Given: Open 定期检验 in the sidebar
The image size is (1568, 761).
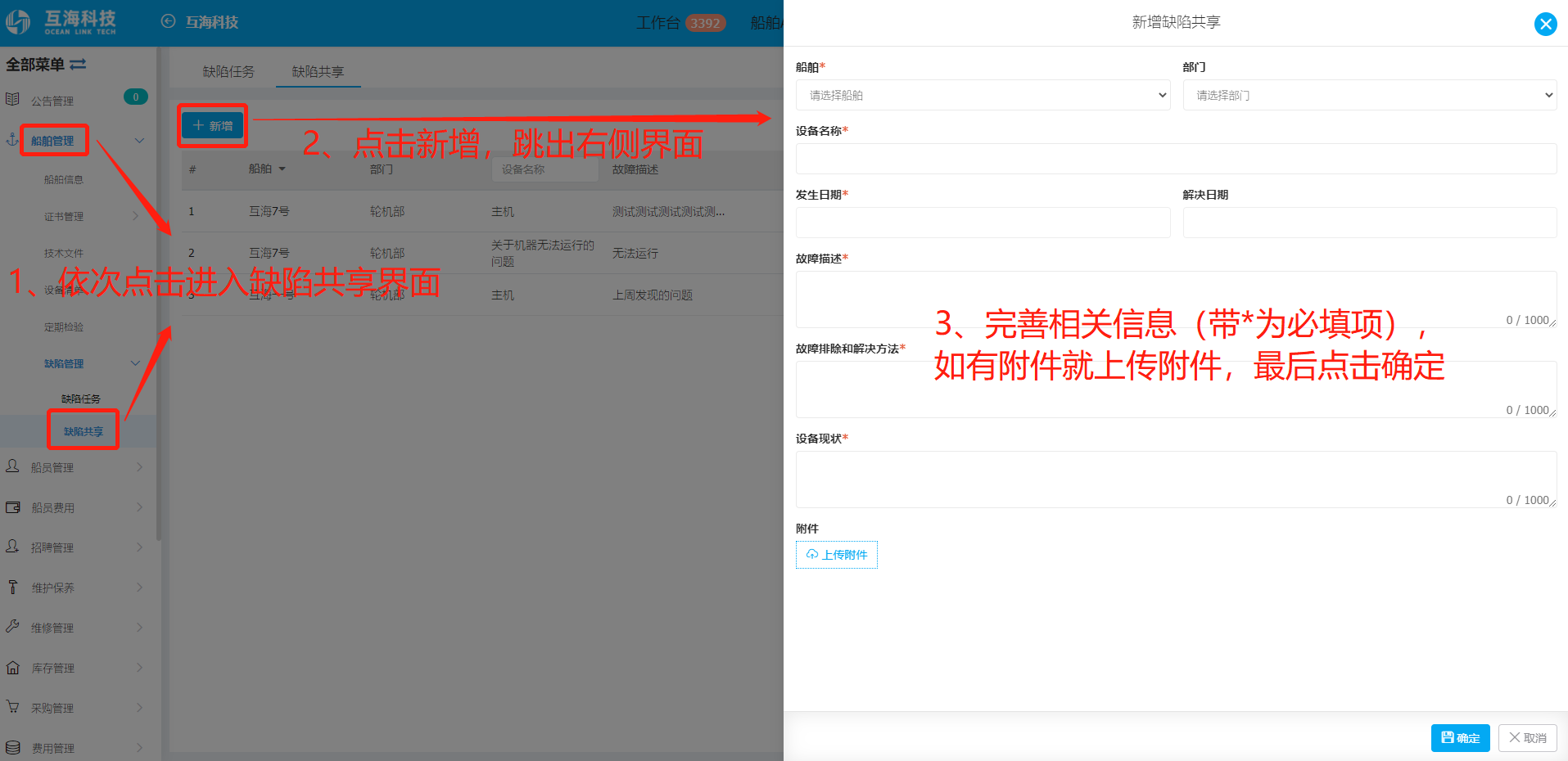Looking at the screenshot, I should pos(64,326).
